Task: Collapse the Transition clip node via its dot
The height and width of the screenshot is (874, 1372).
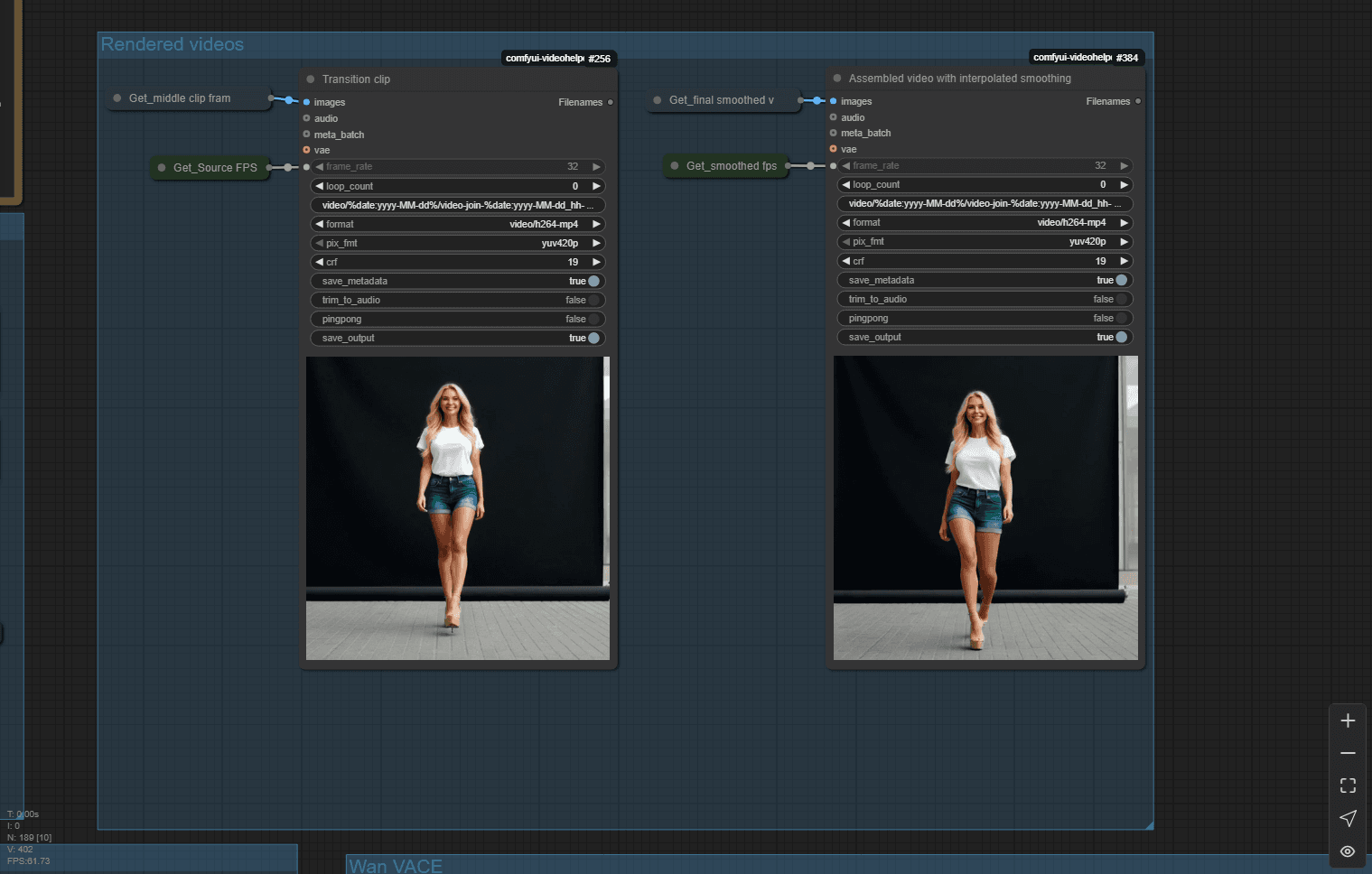Action: point(311,79)
